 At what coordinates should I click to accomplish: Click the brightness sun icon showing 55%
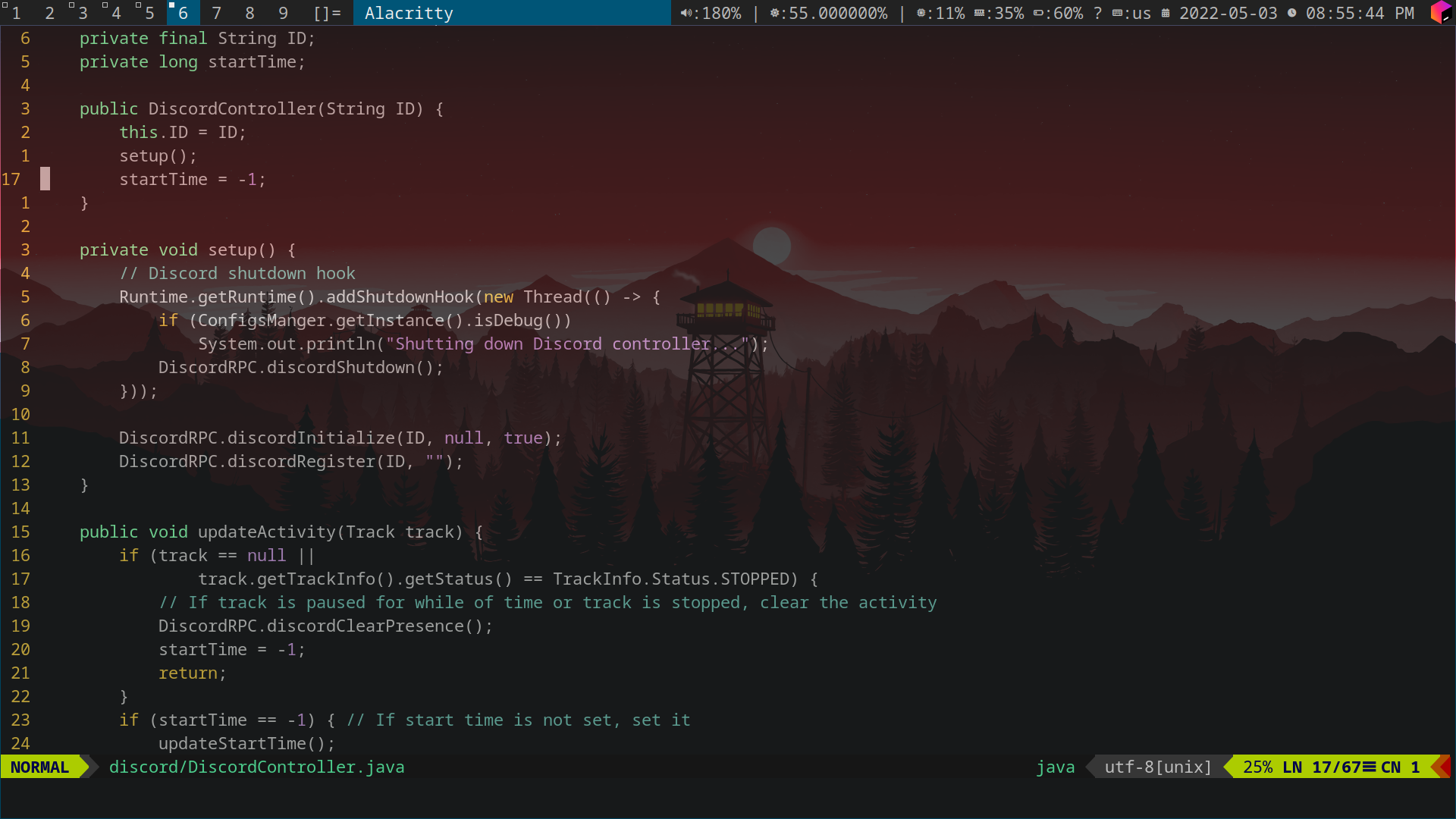tap(774, 13)
